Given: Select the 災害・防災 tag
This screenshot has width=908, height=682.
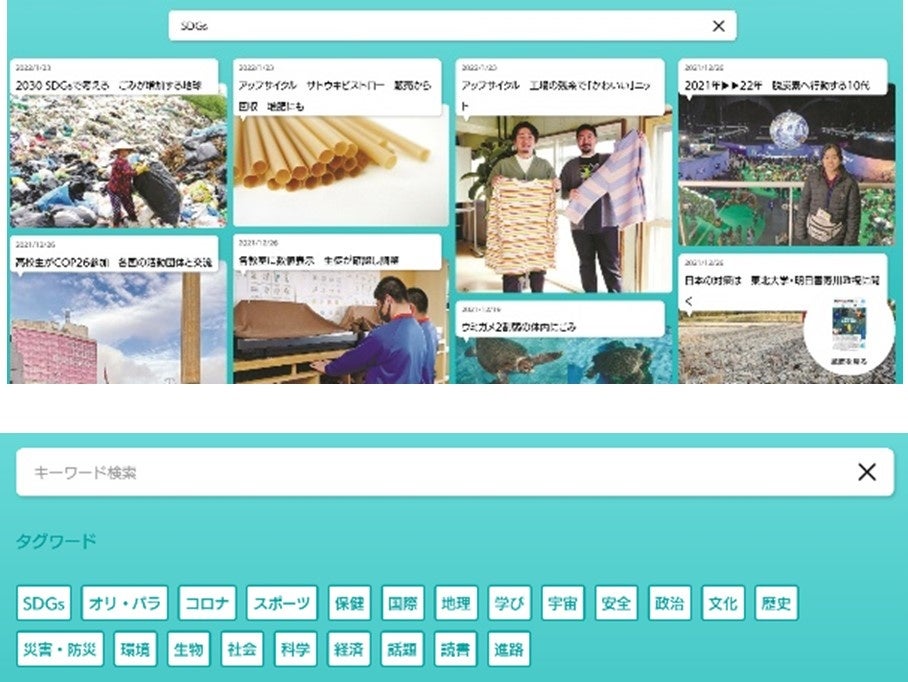Looking at the screenshot, I should coord(60,649).
